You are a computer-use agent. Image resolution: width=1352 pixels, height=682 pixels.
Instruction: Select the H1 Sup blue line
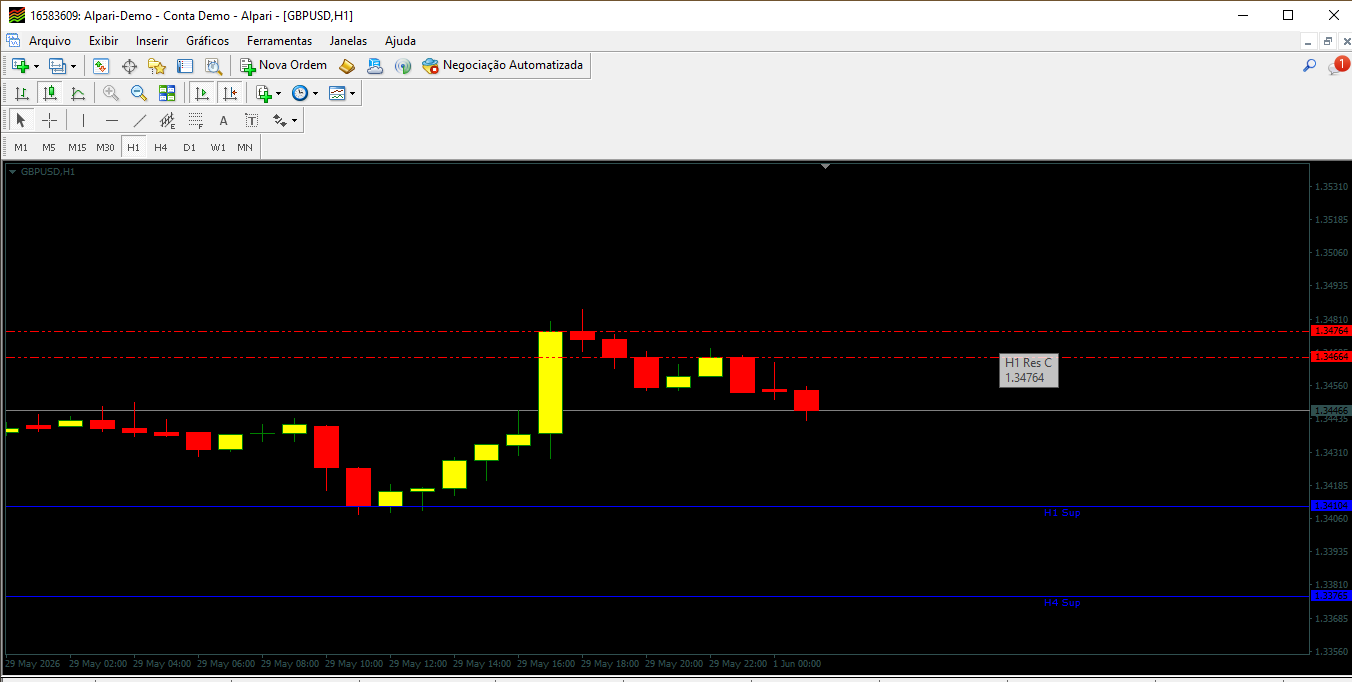656,507
